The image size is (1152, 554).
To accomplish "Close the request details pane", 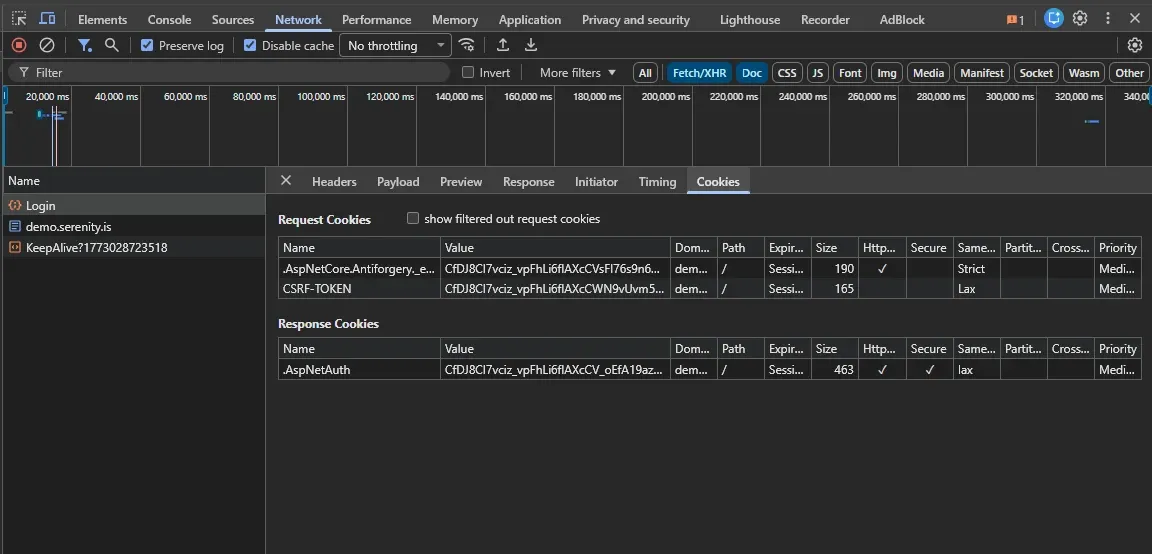I will click(286, 181).
